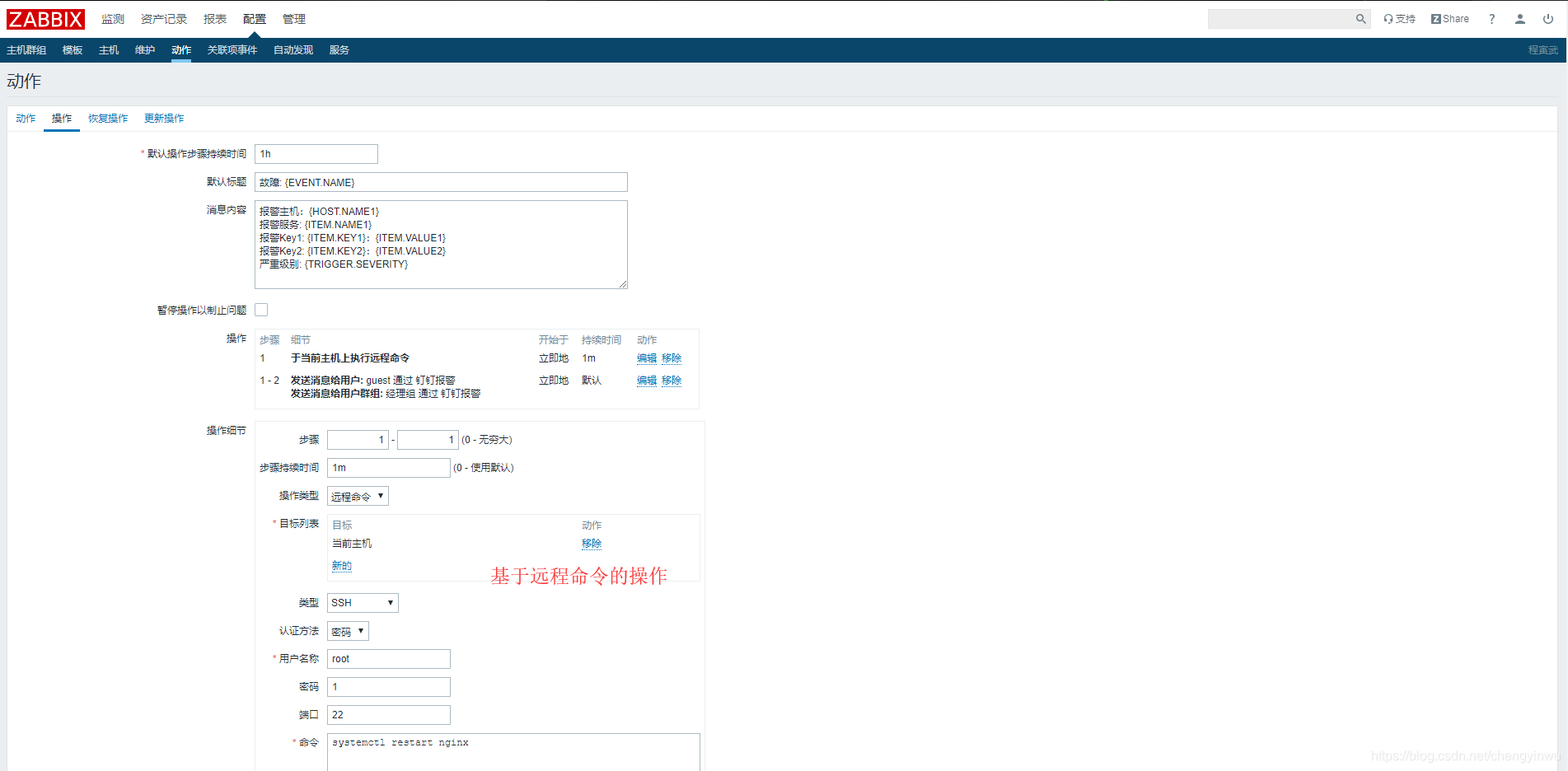Click the 默认标题 input field
The width and height of the screenshot is (1568, 771).
pos(441,182)
